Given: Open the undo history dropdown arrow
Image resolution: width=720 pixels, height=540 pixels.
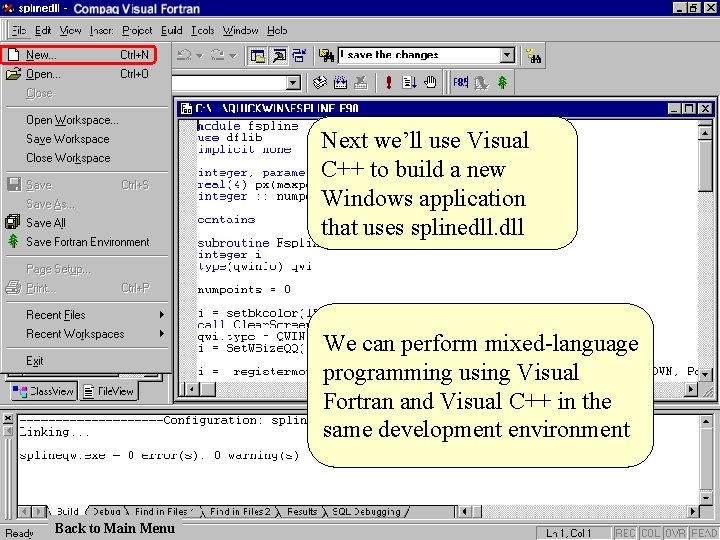Looking at the screenshot, I should [x=199, y=56].
